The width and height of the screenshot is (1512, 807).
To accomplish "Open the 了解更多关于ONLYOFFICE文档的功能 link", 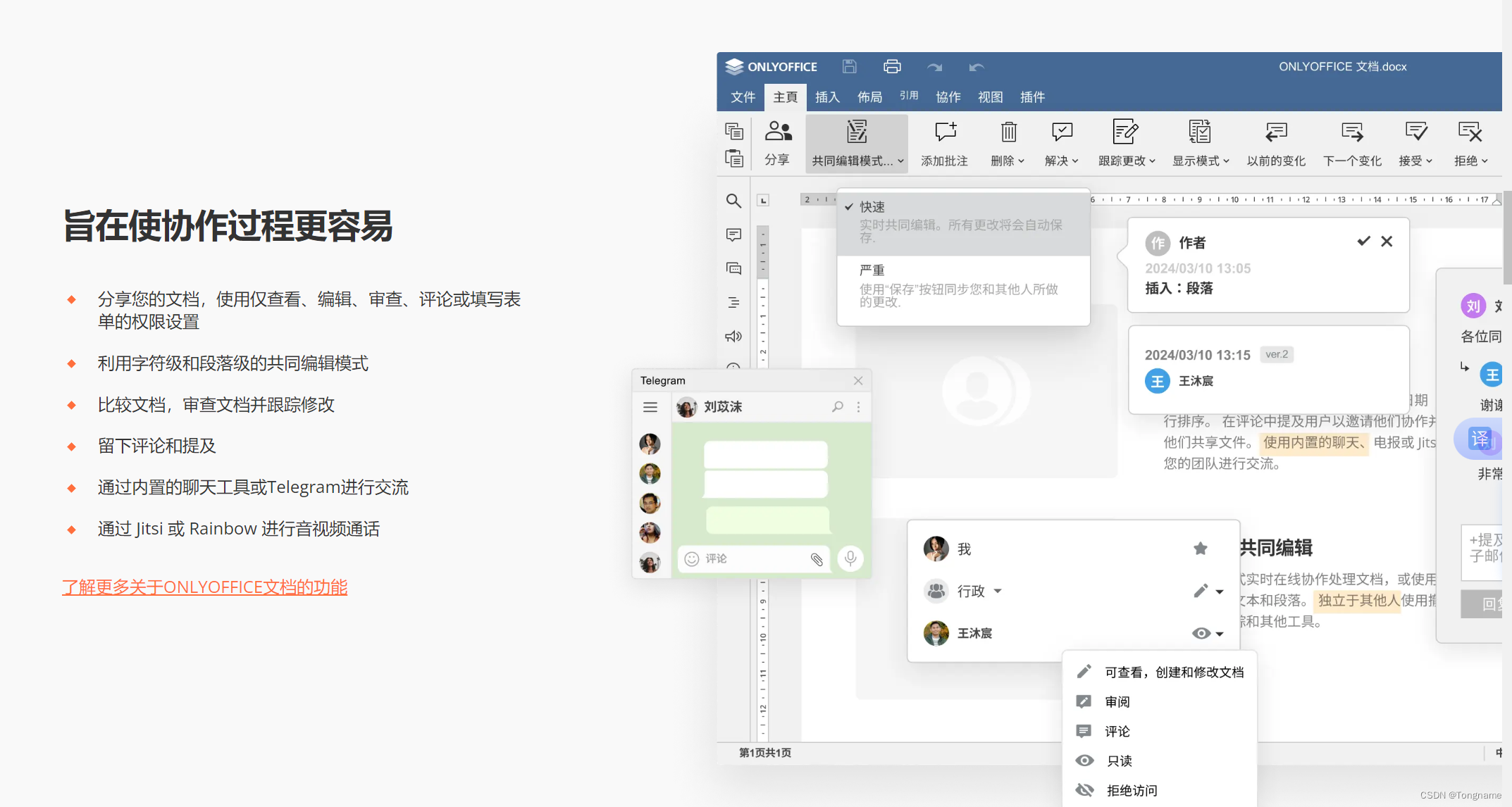I will pos(204,587).
